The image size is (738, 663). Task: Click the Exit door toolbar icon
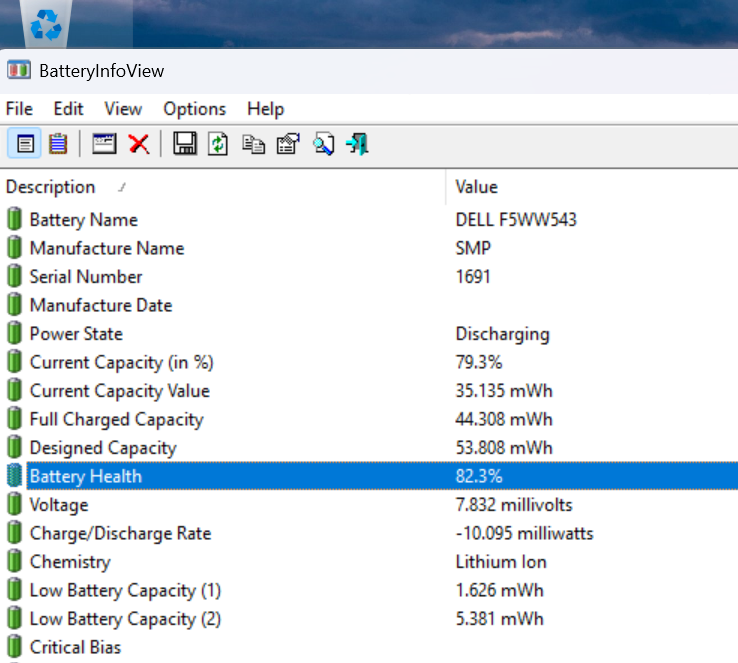click(x=357, y=144)
